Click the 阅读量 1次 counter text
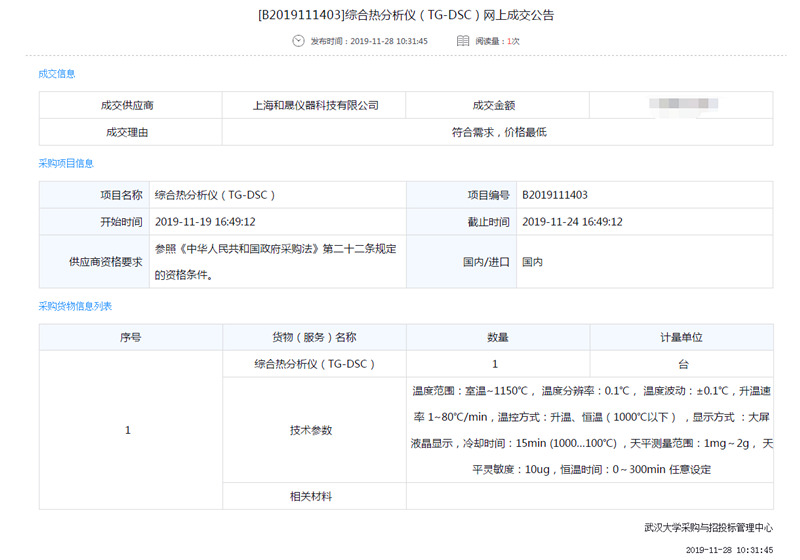Viewport: 800px width, 560px height. pyautogui.click(x=497, y=41)
